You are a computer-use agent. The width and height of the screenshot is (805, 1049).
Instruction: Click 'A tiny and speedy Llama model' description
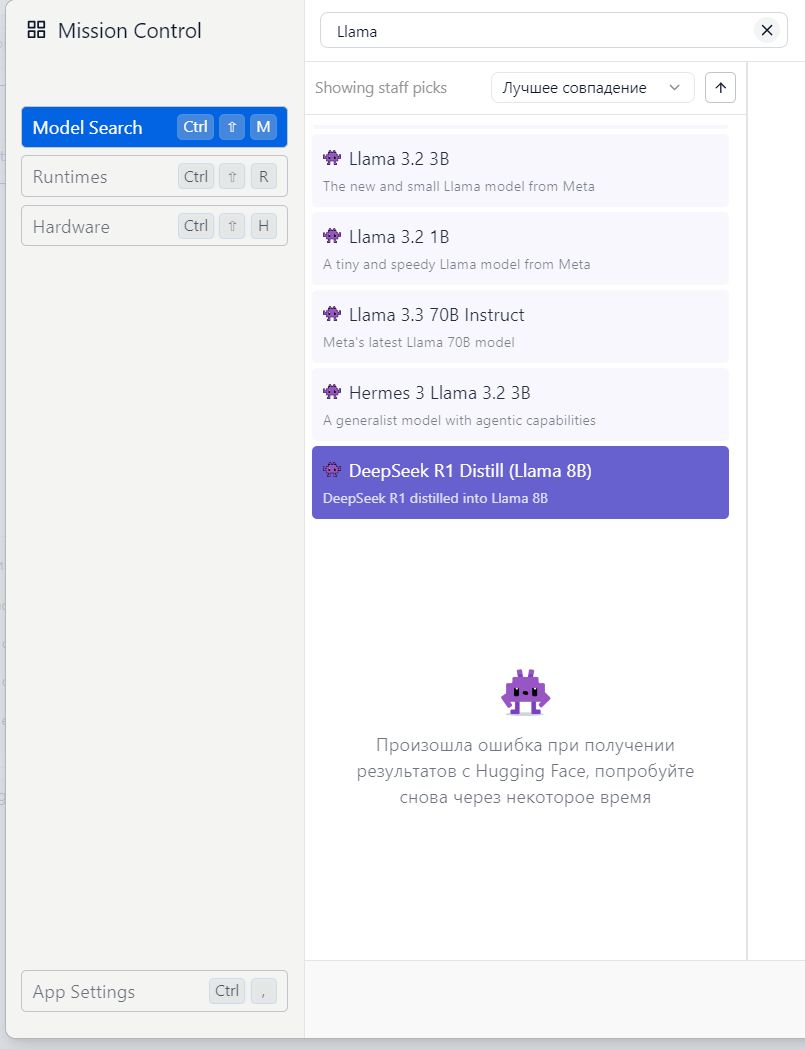pos(456,264)
